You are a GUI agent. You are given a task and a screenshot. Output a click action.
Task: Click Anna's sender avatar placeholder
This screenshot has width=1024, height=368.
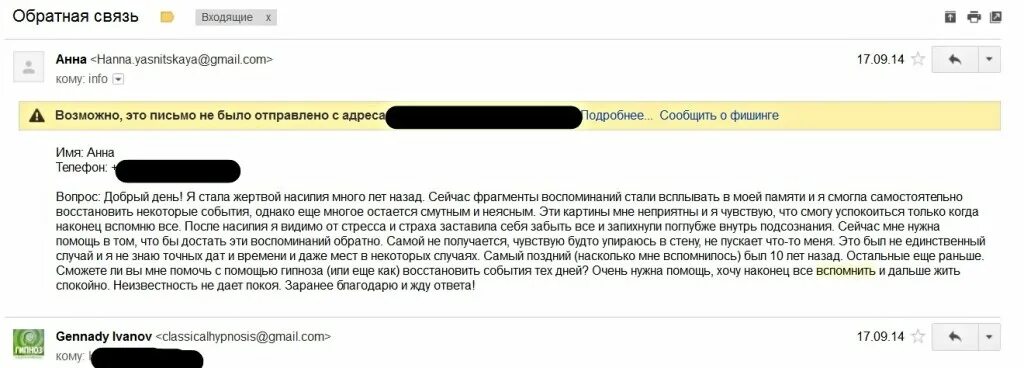(29, 66)
